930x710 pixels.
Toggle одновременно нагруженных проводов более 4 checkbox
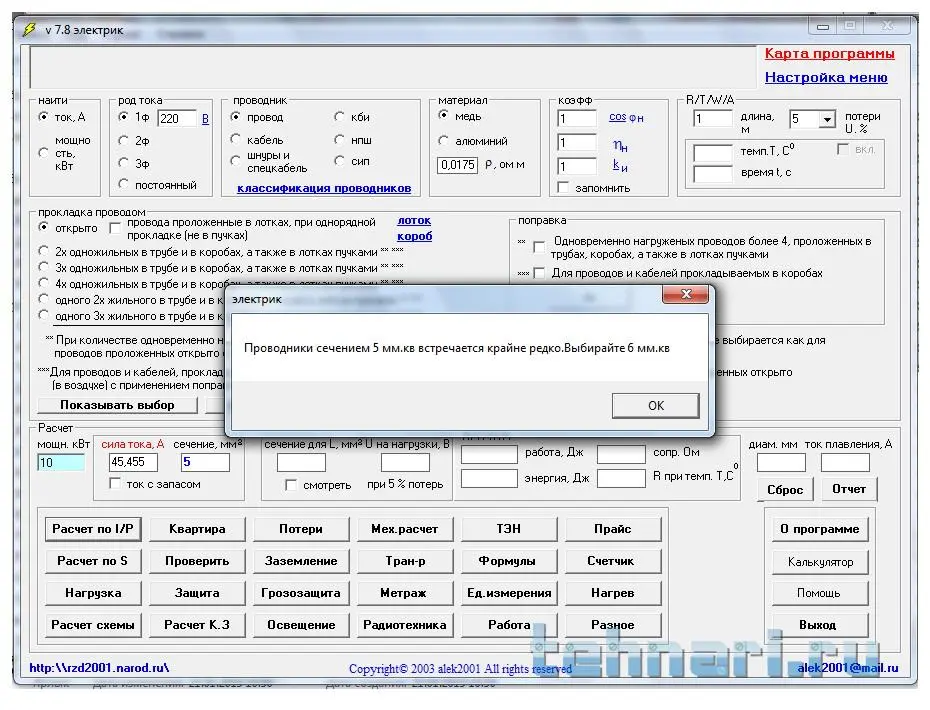pyautogui.click(x=539, y=247)
